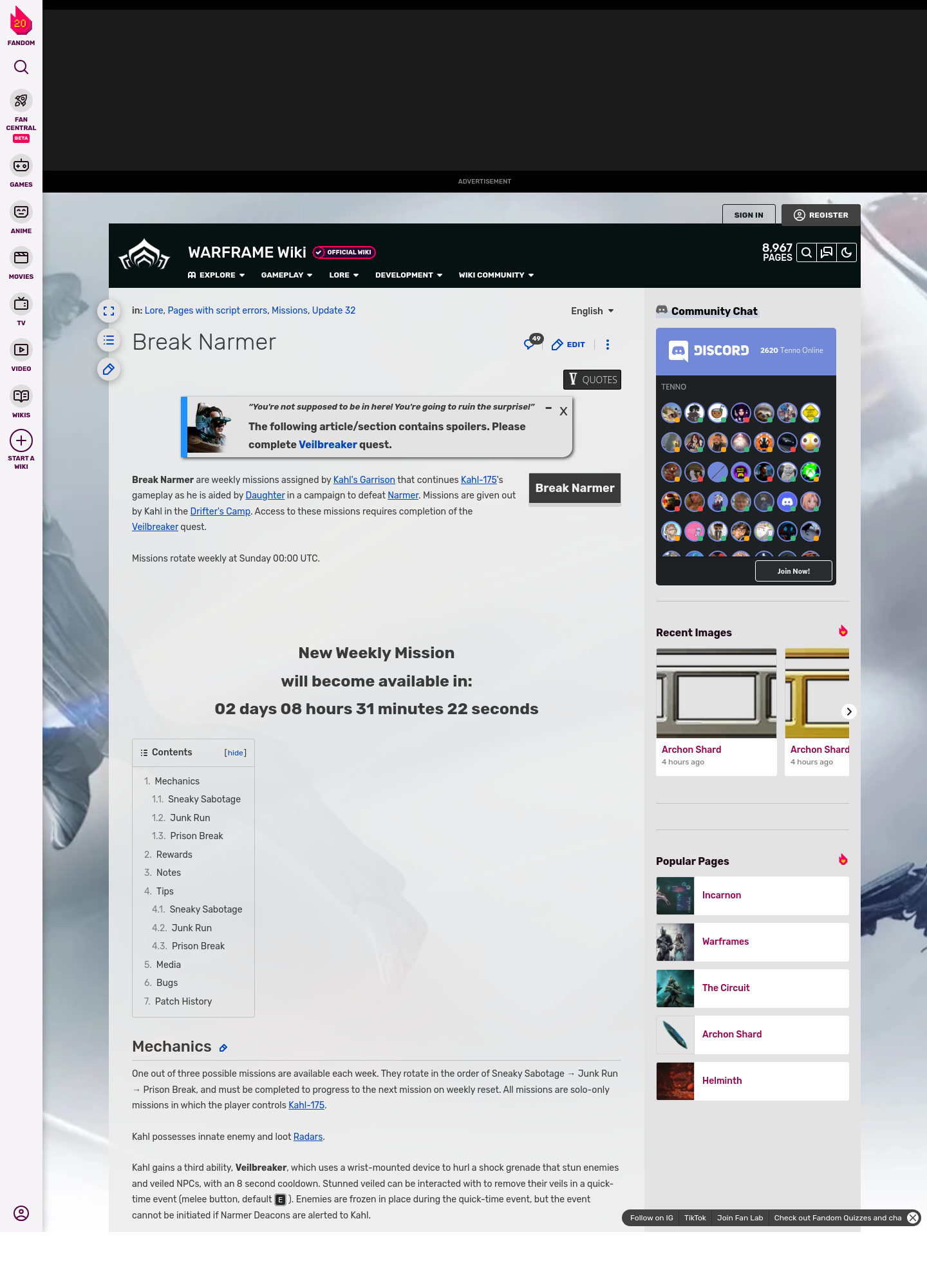The width and height of the screenshot is (927, 1288).
Task: Open the English language dropdown
Action: [x=592, y=311]
